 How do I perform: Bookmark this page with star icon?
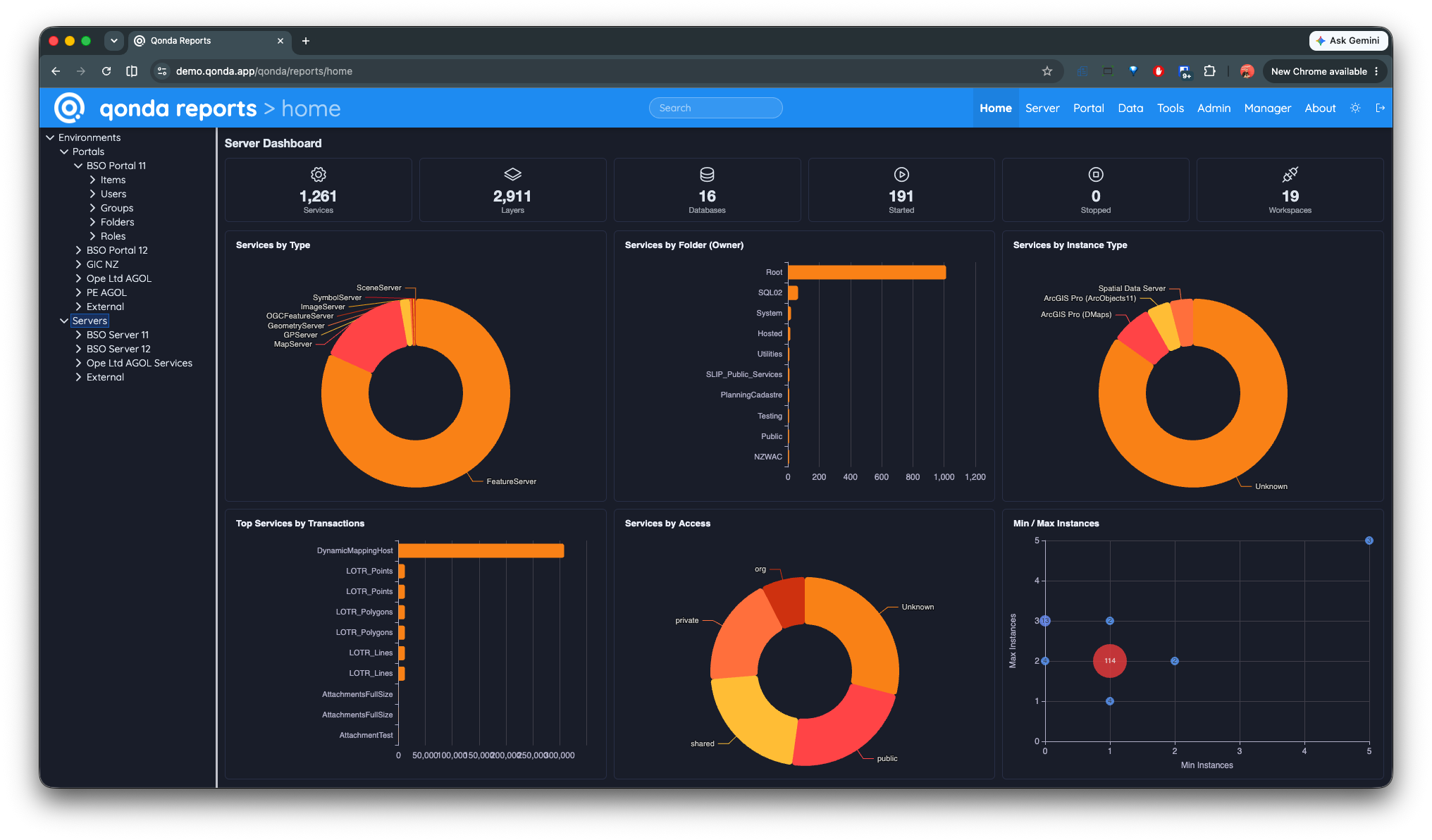point(1047,71)
